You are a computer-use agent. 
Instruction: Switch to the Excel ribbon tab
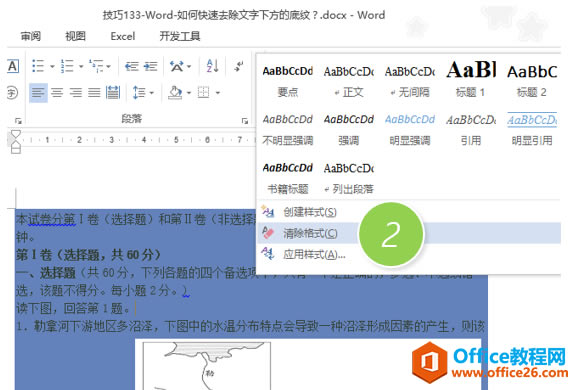123,36
